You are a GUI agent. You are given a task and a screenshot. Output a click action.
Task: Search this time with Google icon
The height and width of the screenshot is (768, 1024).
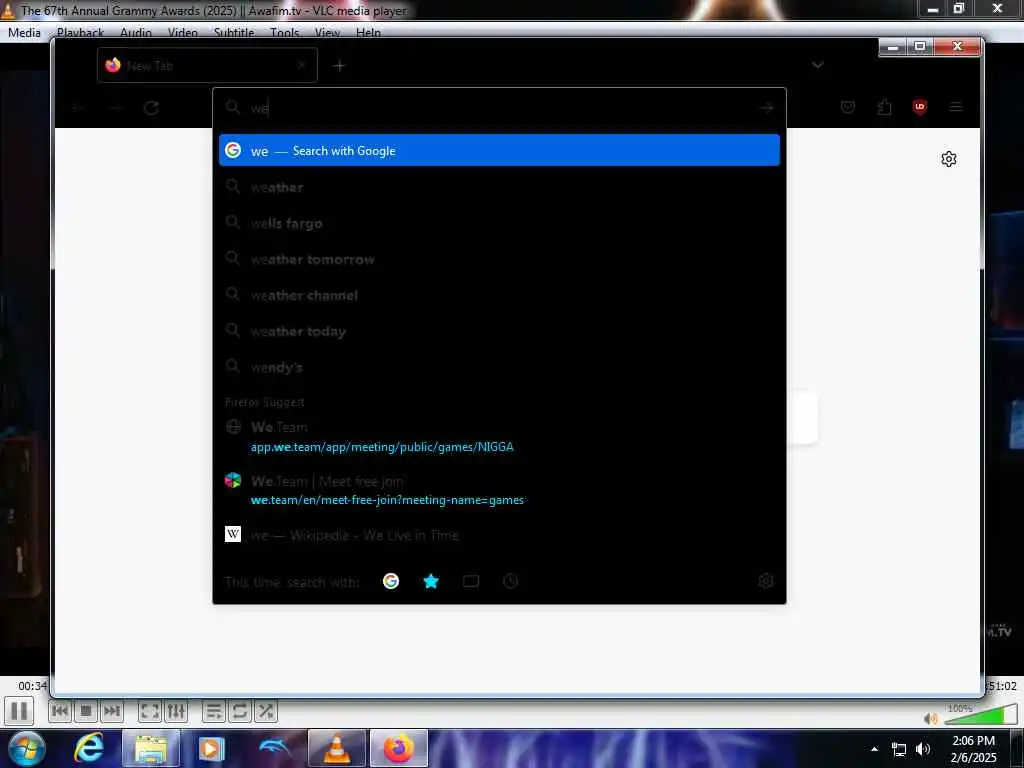pyautogui.click(x=391, y=581)
